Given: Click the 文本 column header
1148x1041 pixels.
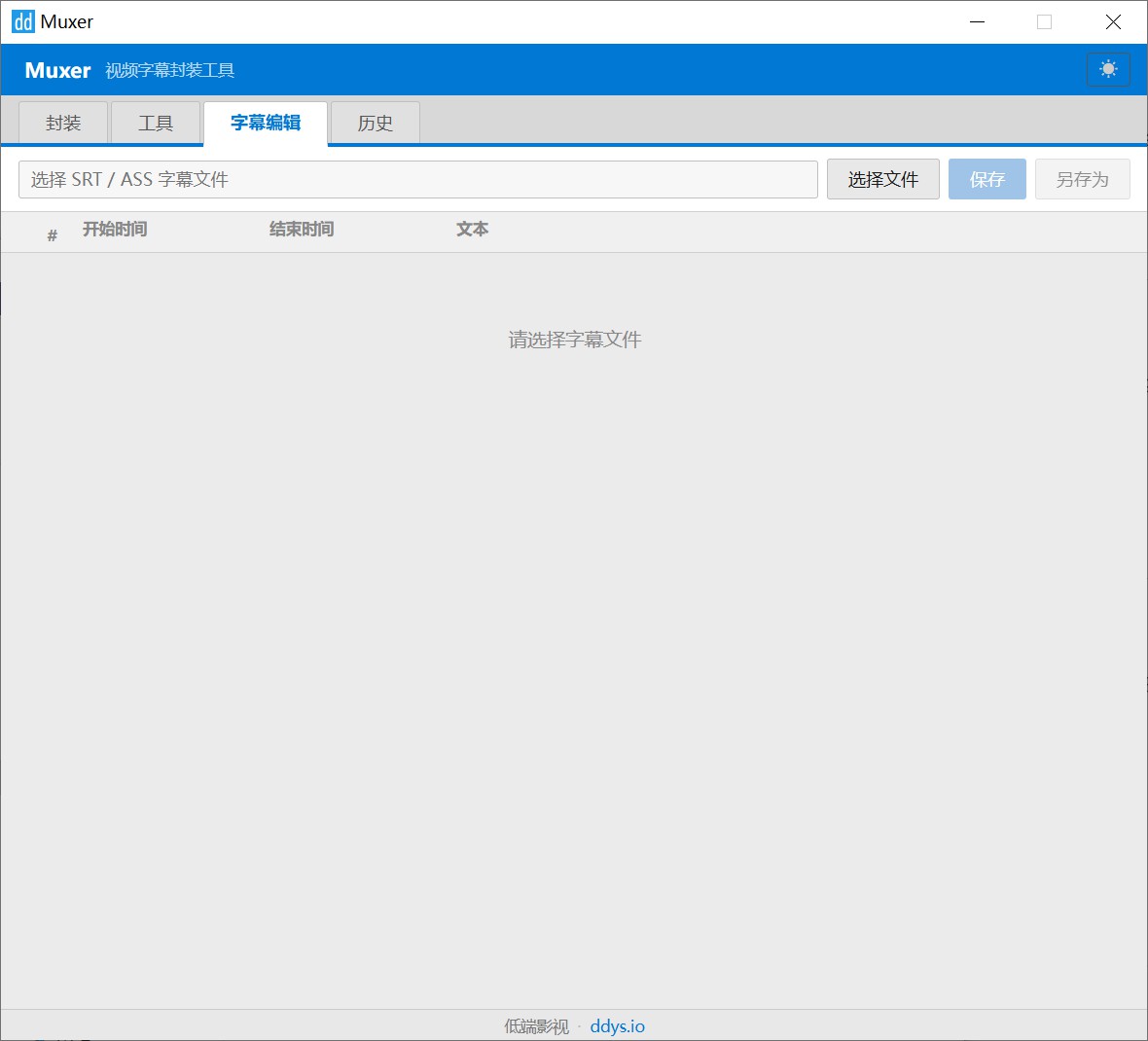Looking at the screenshot, I should click(472, 230).
